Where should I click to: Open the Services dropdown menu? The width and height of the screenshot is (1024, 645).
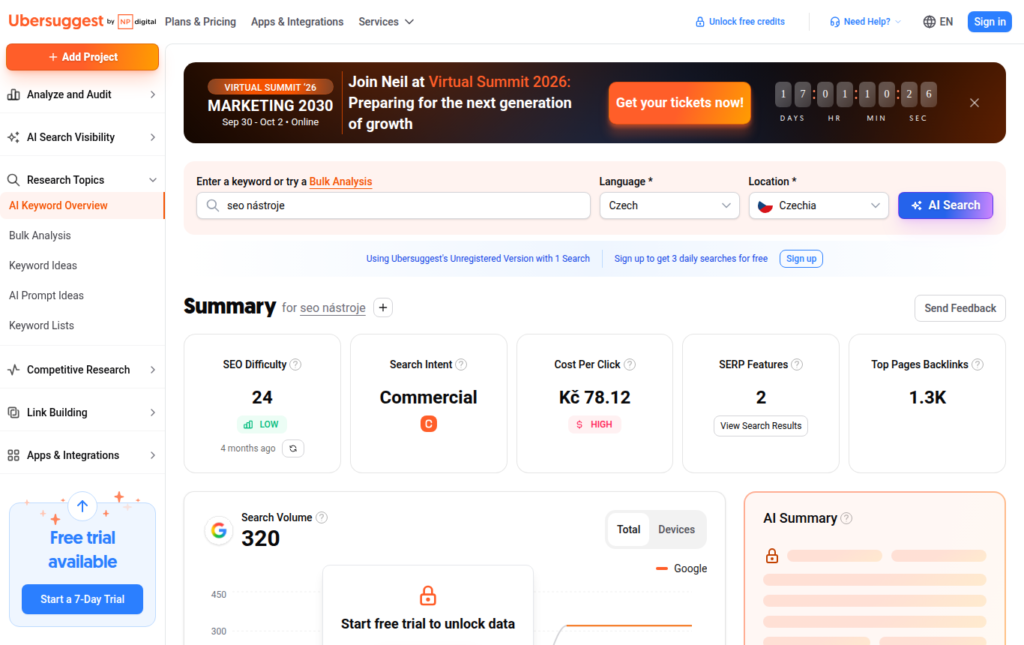coord(386,22)
